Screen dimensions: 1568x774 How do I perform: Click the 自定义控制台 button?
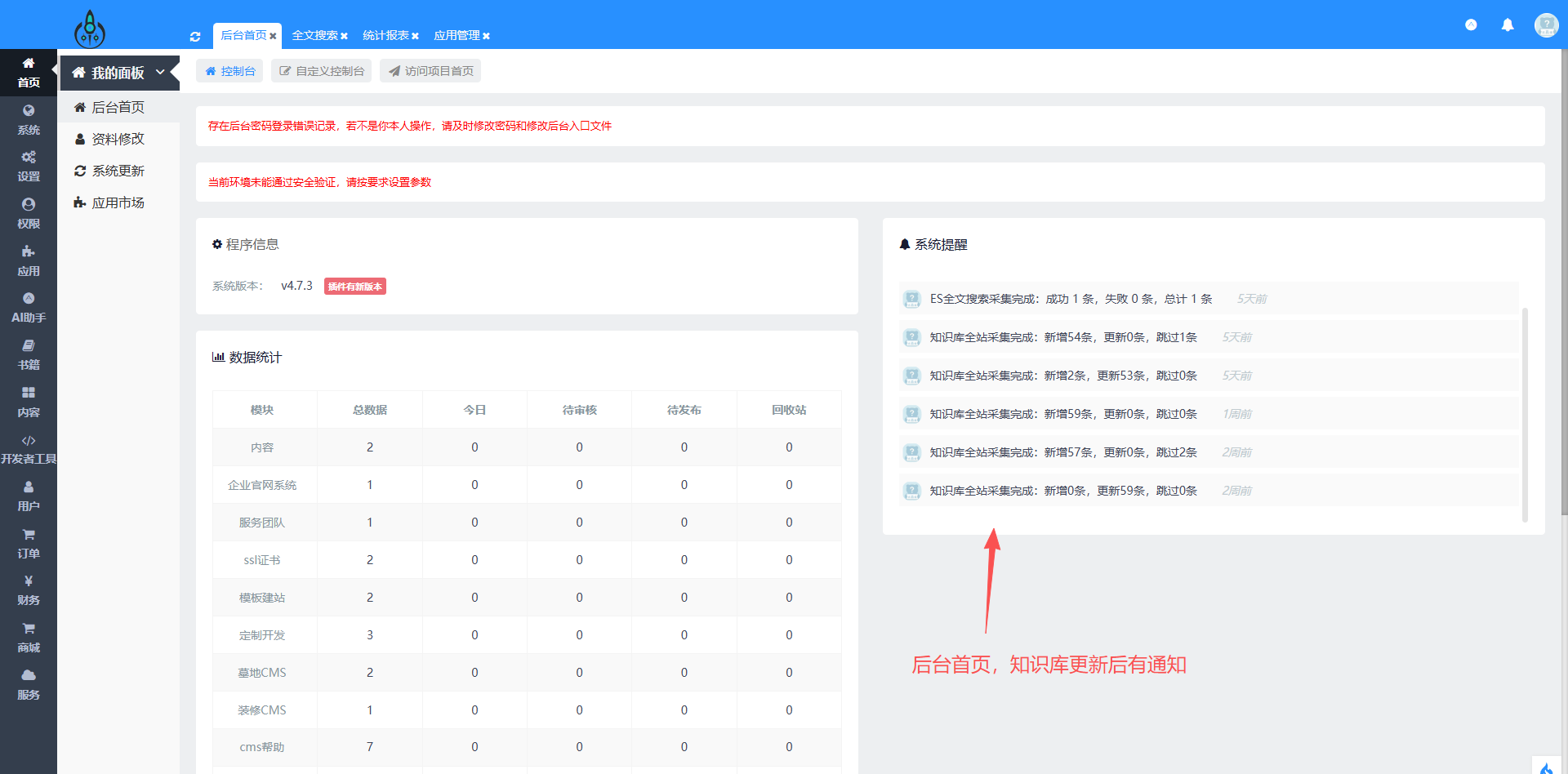[321, 71]
